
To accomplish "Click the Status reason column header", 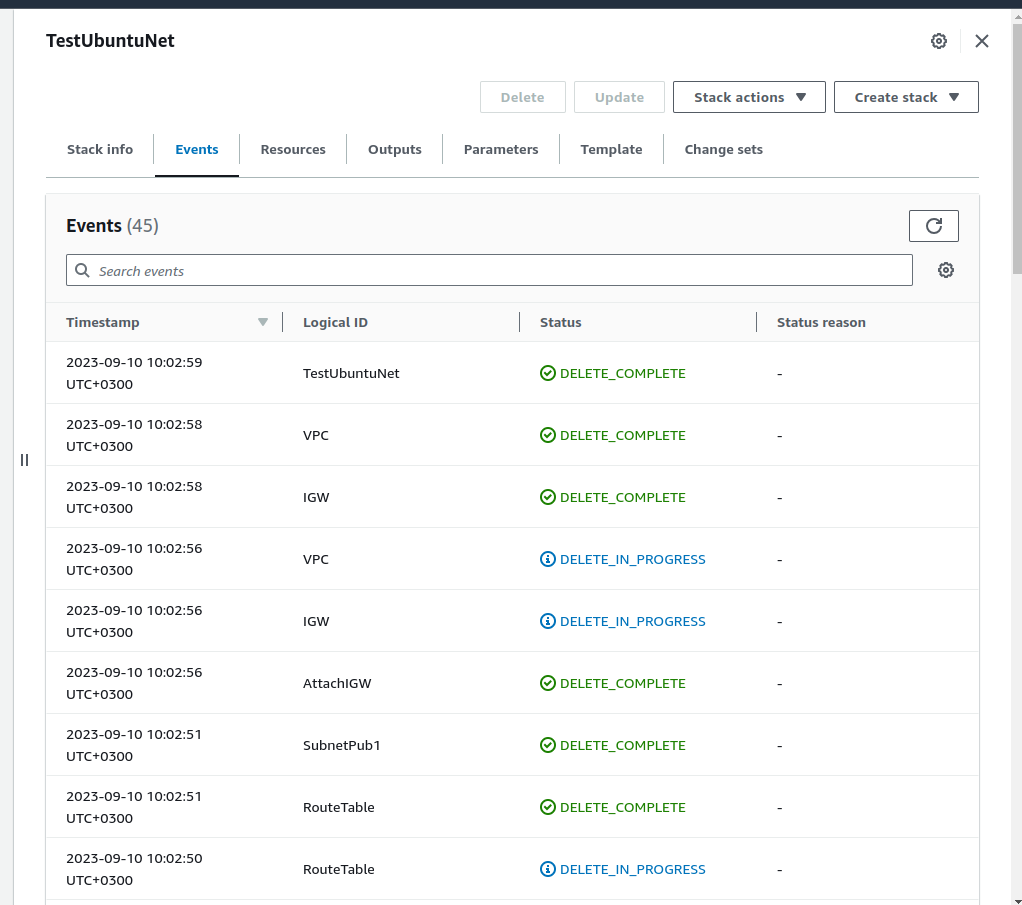I will pos(821,322).
